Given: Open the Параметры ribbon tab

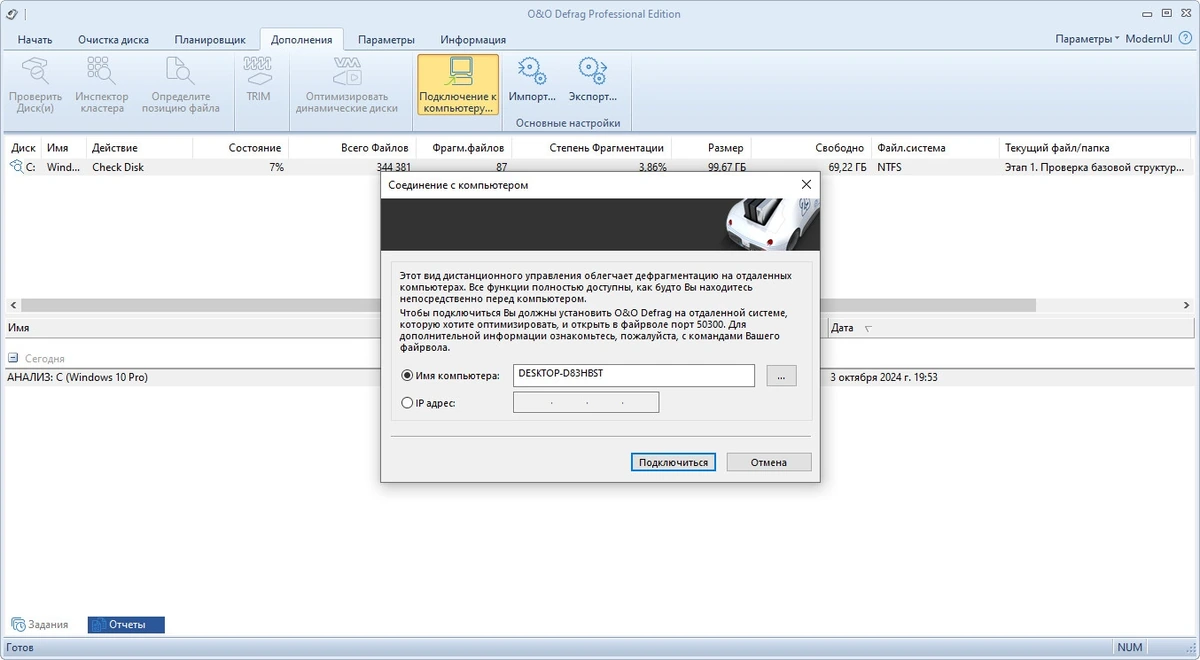Looking at the screenshot, I should [x=386, y=39].
